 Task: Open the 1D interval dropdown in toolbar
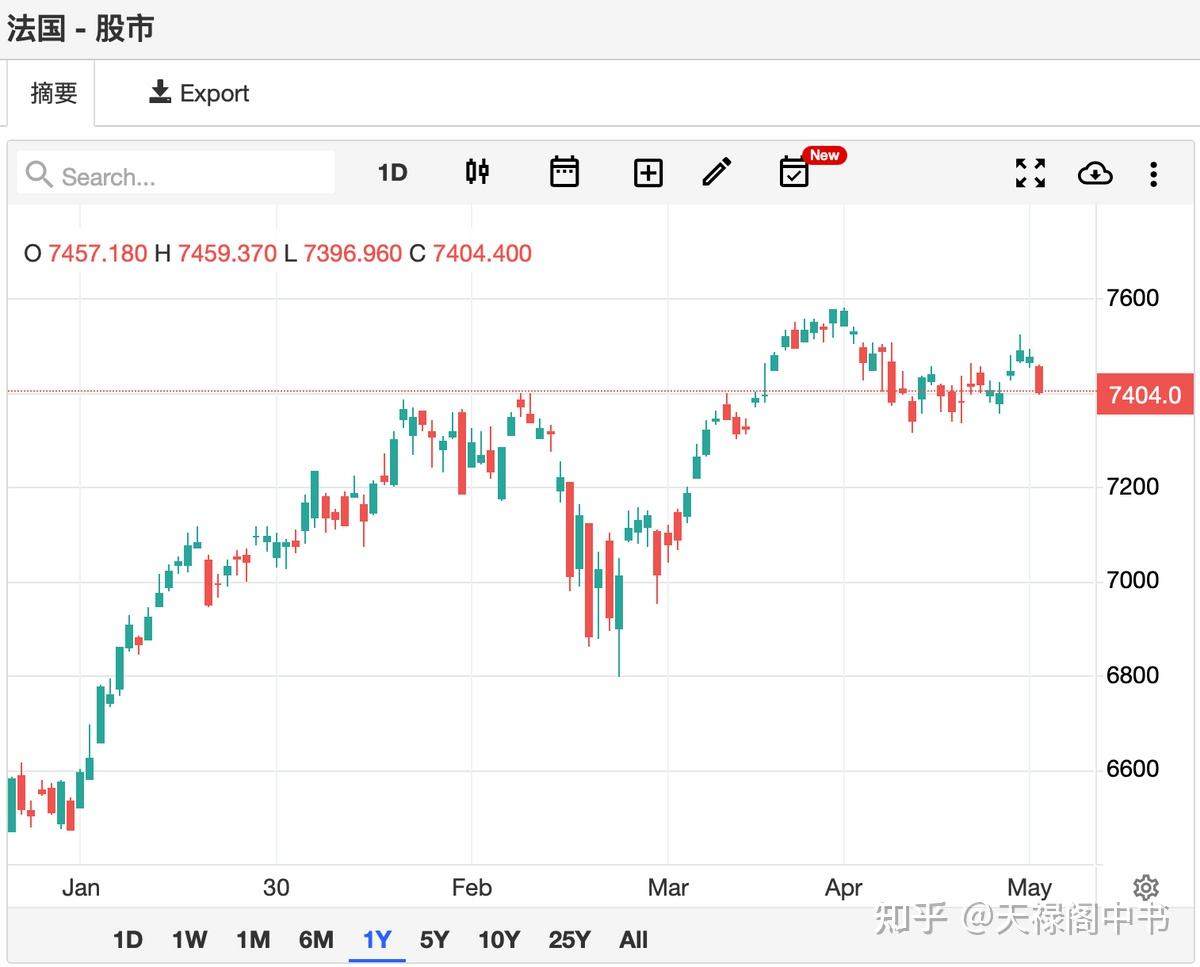coord(392,173)
